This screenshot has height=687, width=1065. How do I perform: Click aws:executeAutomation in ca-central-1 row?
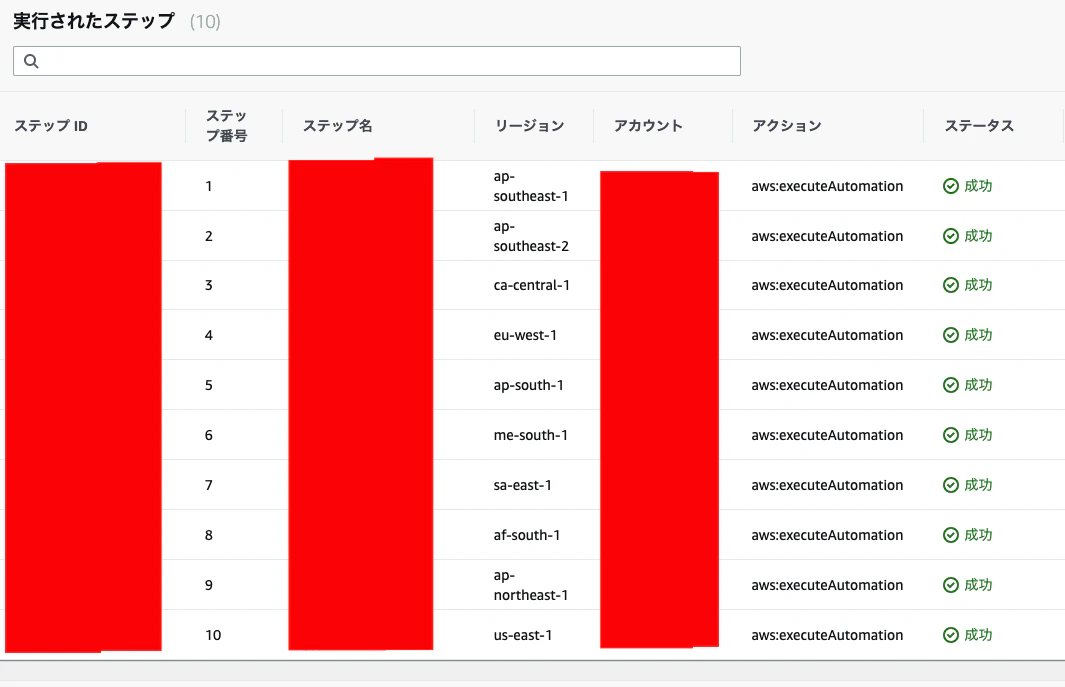827,285
